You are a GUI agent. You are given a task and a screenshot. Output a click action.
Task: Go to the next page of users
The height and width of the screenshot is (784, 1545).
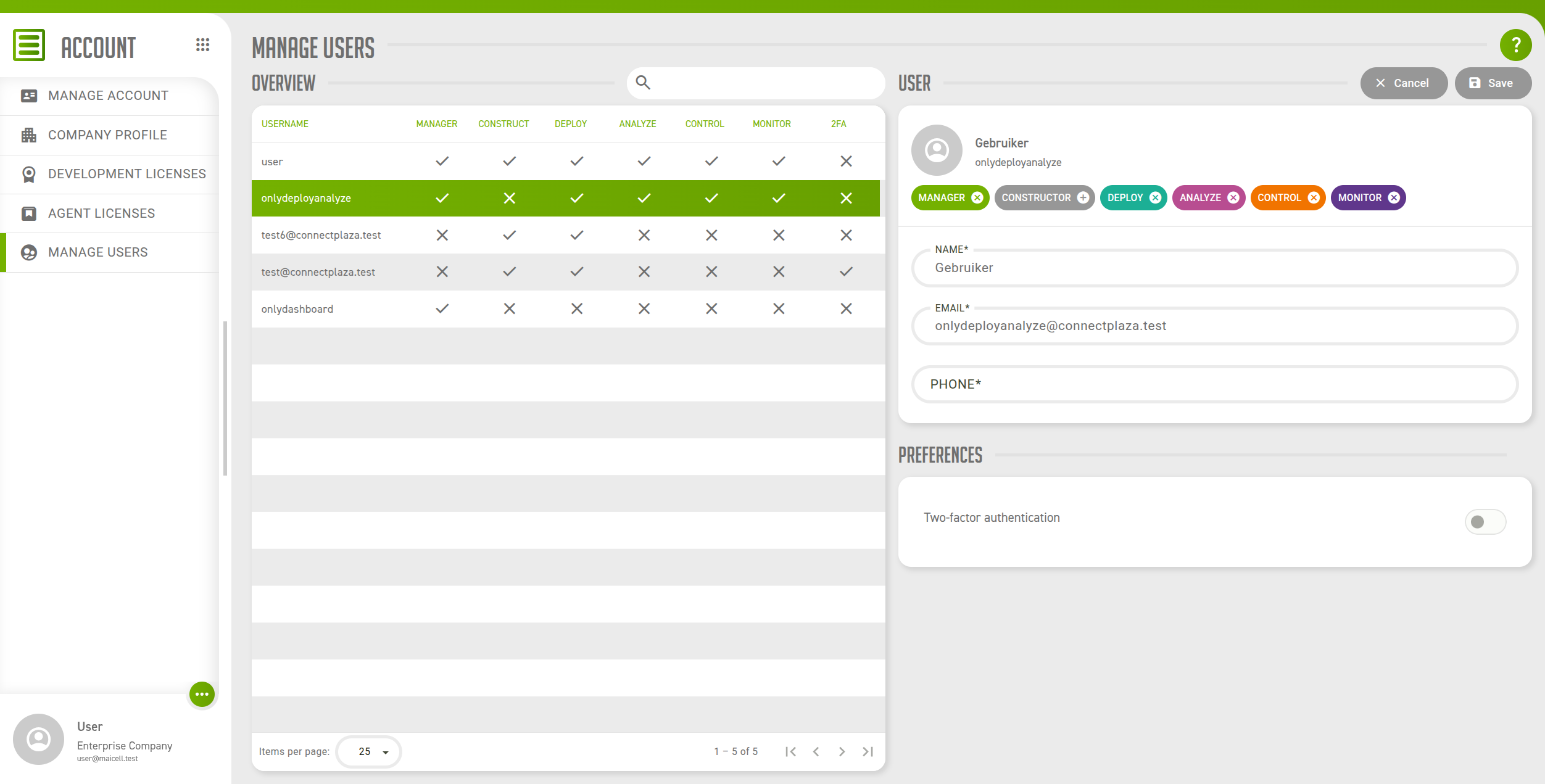(842, 751)
